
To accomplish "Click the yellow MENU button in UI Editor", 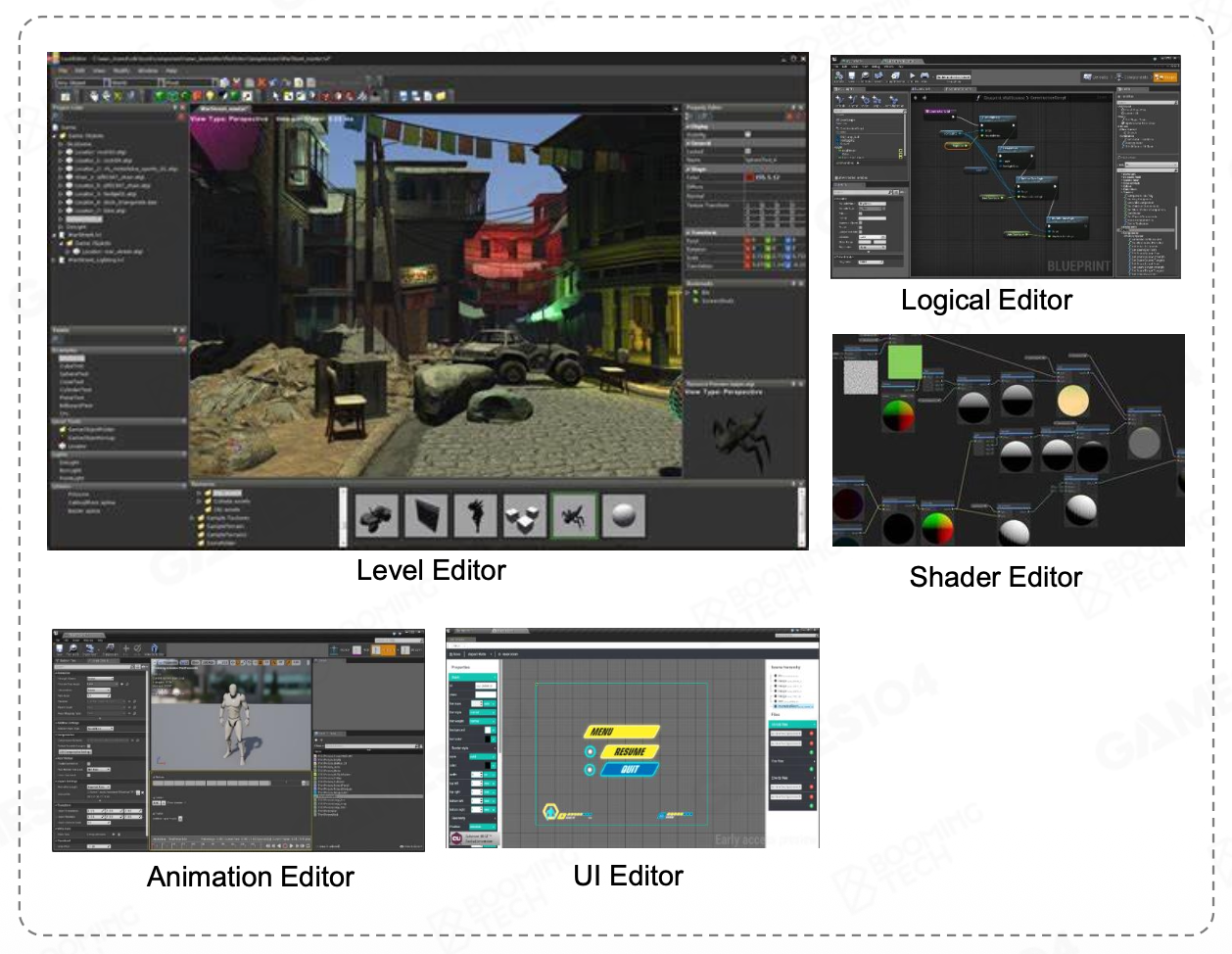I will pos(621,732).
